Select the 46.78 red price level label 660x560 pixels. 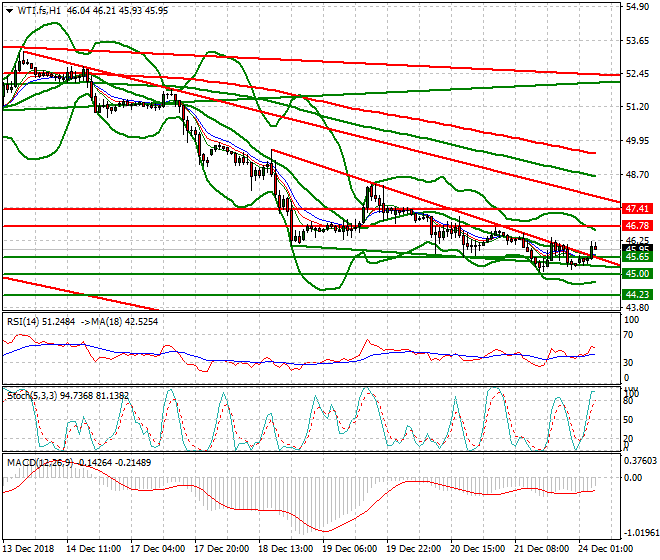coord(637,226)
